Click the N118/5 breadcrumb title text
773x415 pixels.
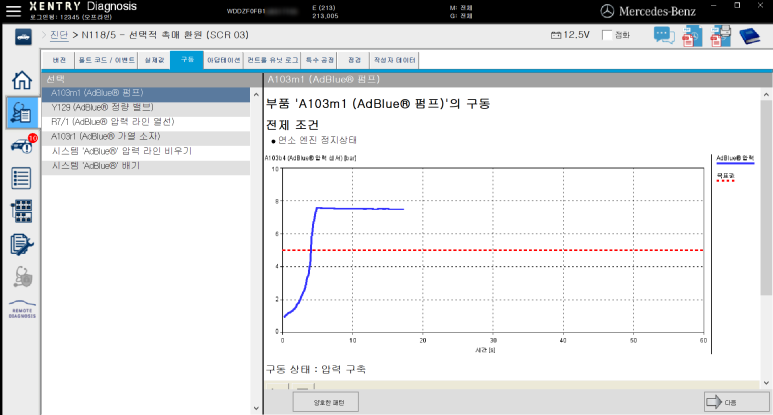(165, 35)
